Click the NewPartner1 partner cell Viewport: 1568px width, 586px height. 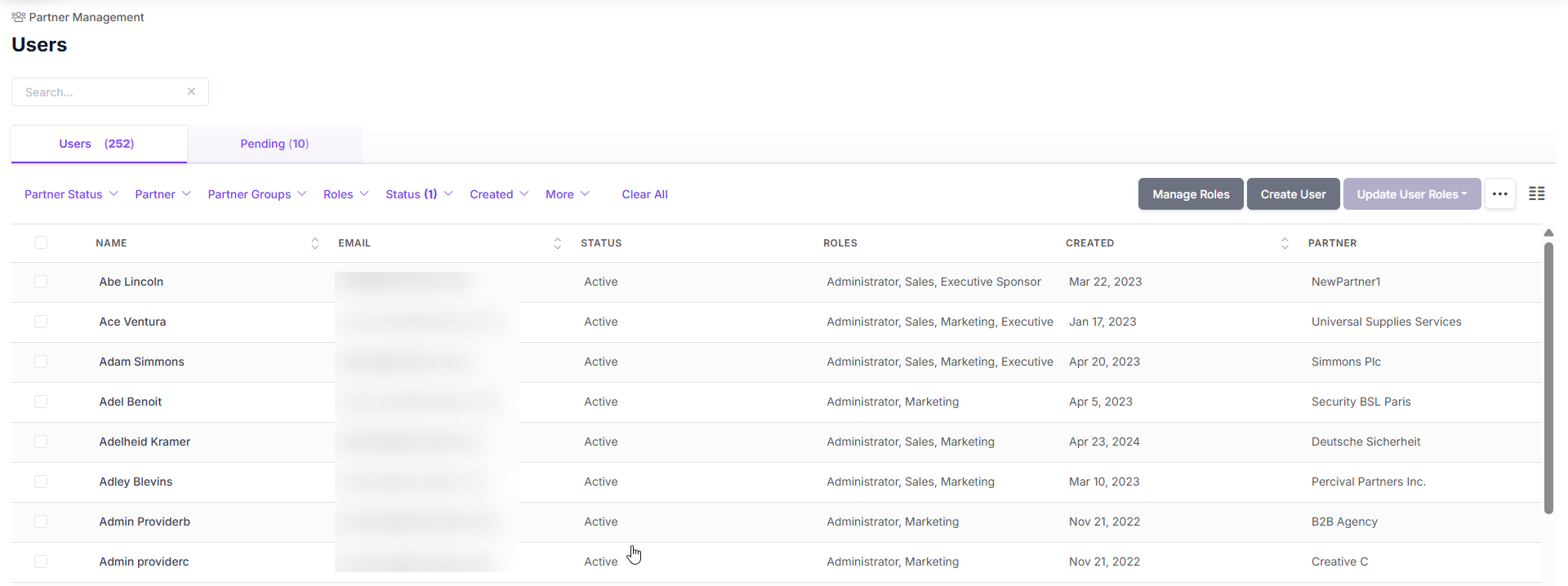(1346, 282)
